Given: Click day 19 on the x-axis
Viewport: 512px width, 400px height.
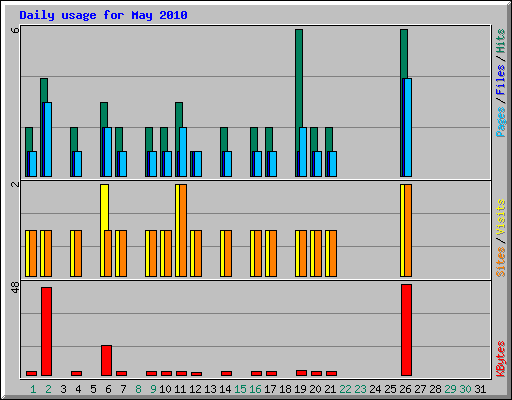Looking at the screenshot, I should 300,389.
